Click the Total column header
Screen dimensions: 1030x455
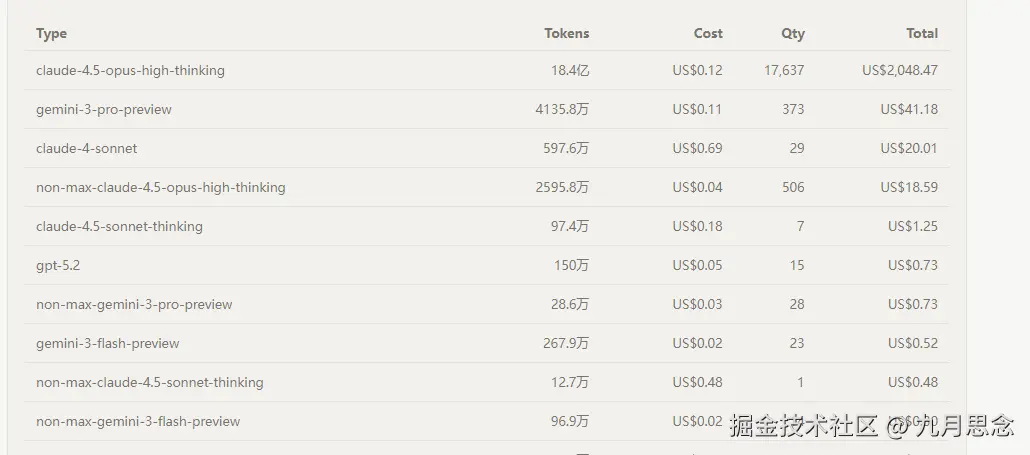pyautogui.click(x=921, y=33)
